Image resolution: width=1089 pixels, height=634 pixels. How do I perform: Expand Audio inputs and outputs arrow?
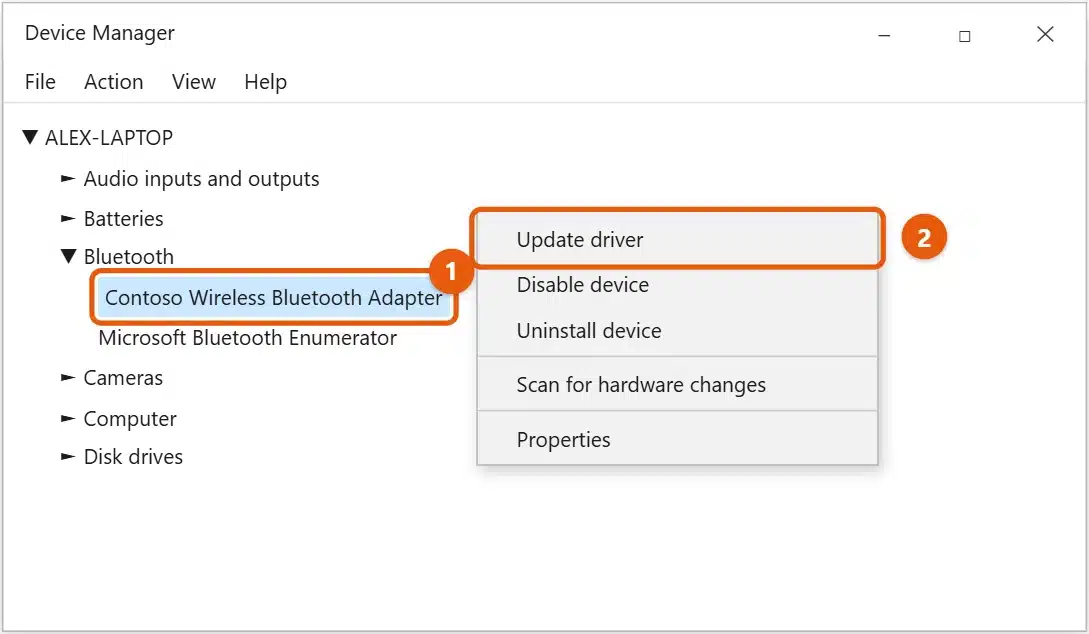(x=67, y=178)
